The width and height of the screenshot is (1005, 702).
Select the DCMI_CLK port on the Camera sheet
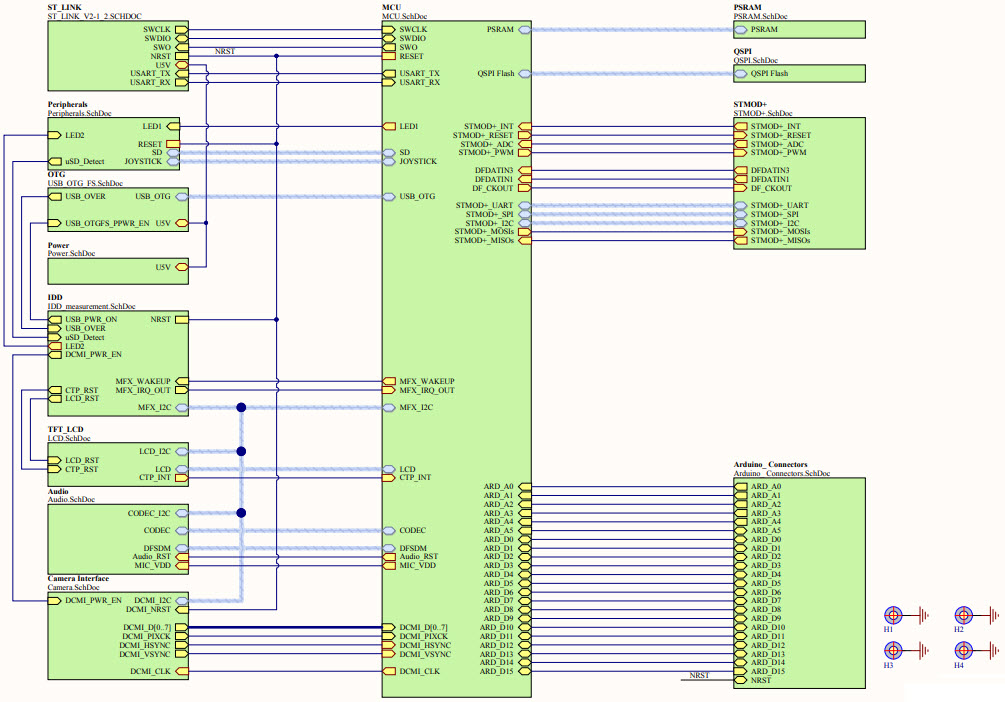pyautogui.click(x=151, y=672)
